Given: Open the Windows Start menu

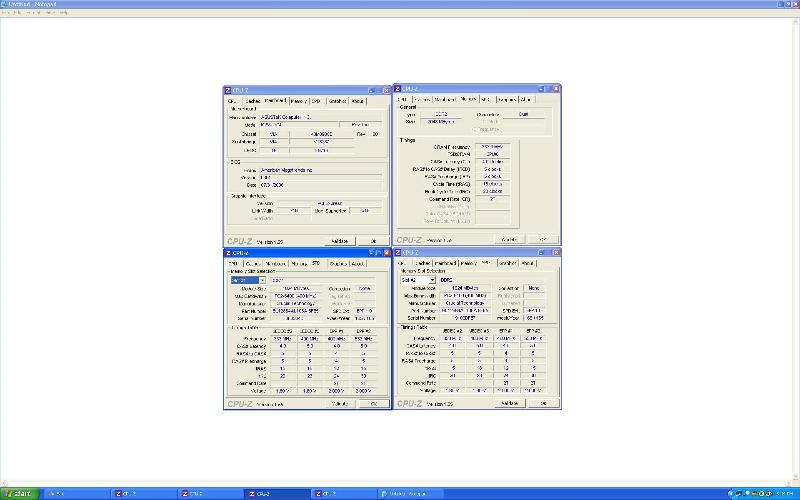Looking at the screenshot, I should tap(19, 494).
